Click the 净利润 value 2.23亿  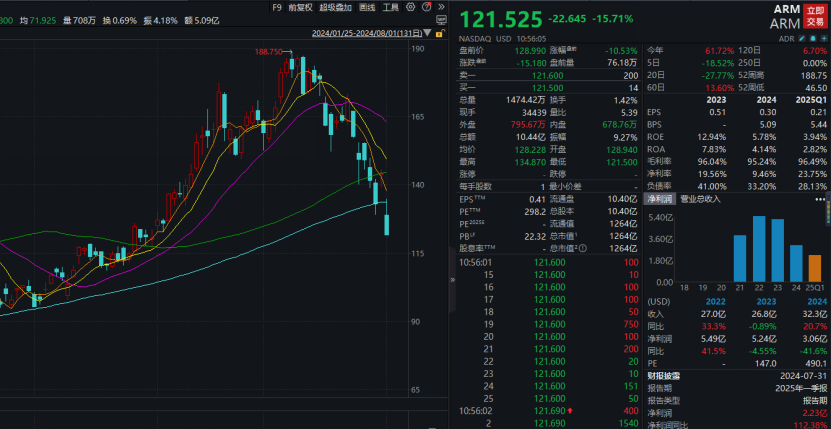[x=816, y=413]
